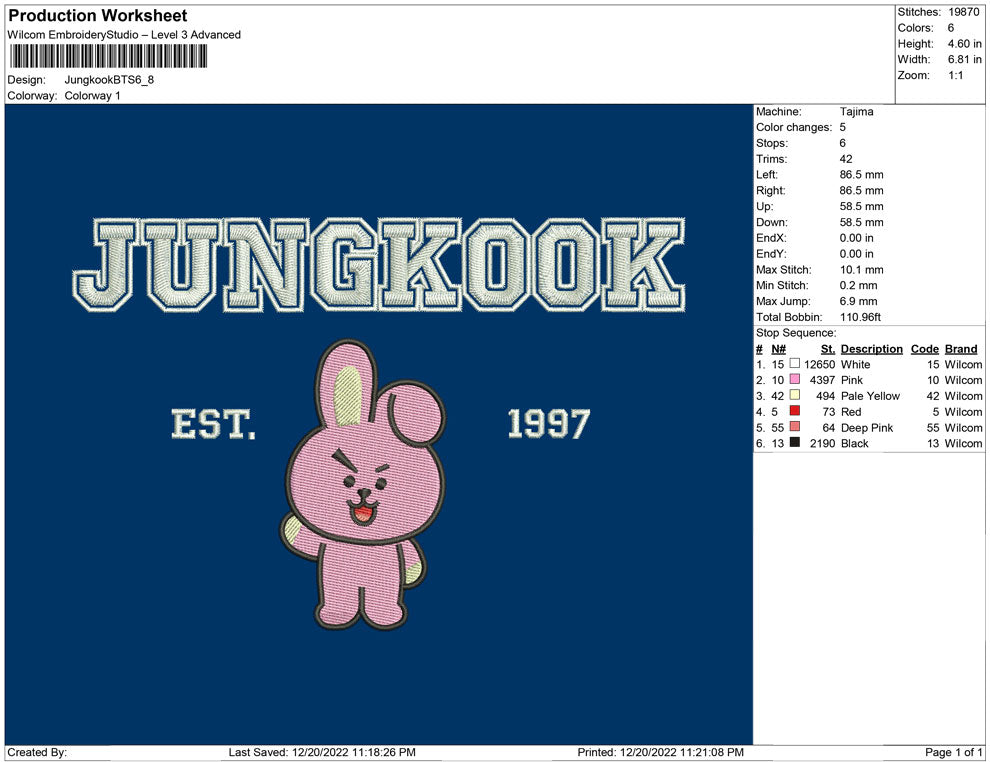Click the height value '4.60 in'
Viewport: 990px width, 762px height.
[964, 44]
